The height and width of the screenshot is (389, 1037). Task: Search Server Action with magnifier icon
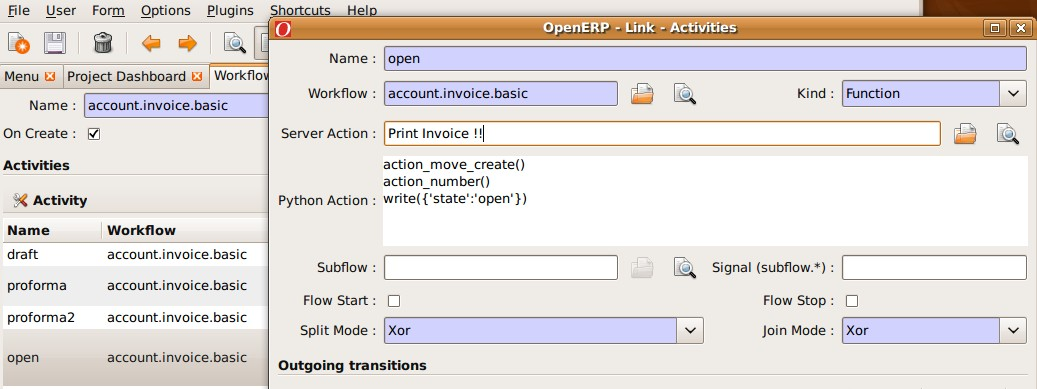1007,134
